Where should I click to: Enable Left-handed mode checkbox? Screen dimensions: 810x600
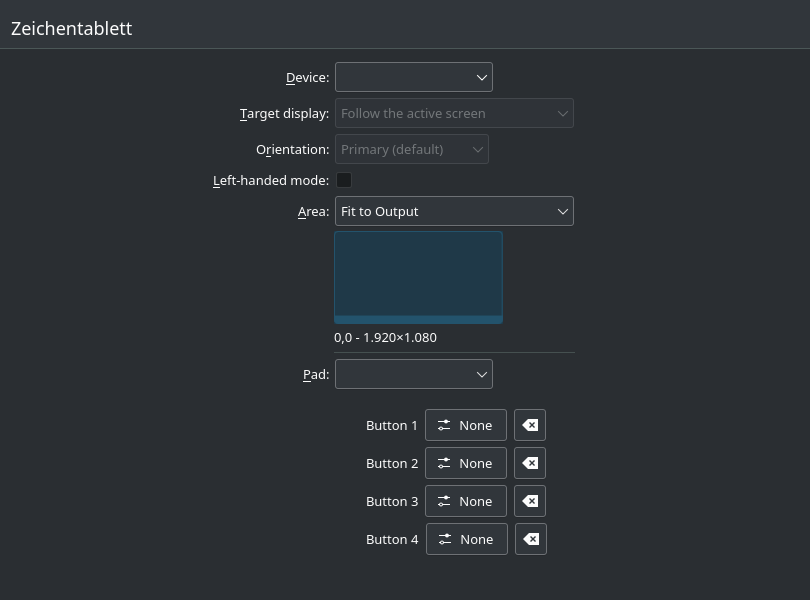point(344,180)
